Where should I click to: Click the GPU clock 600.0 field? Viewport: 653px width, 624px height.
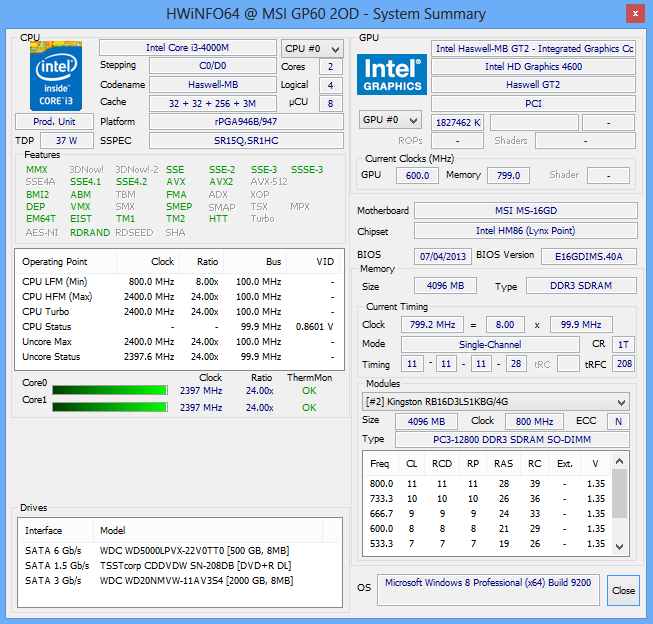417,175
